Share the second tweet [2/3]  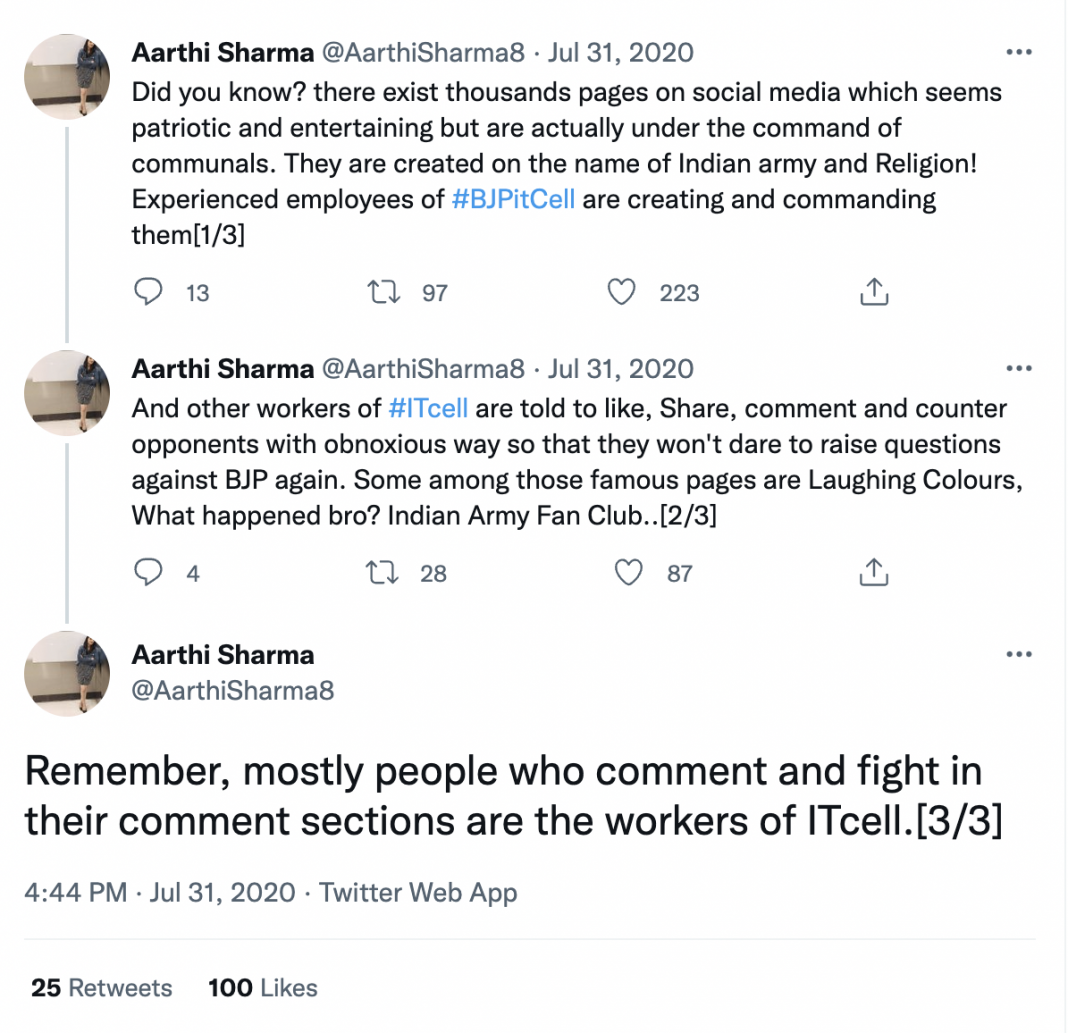[x=873, y=573]
